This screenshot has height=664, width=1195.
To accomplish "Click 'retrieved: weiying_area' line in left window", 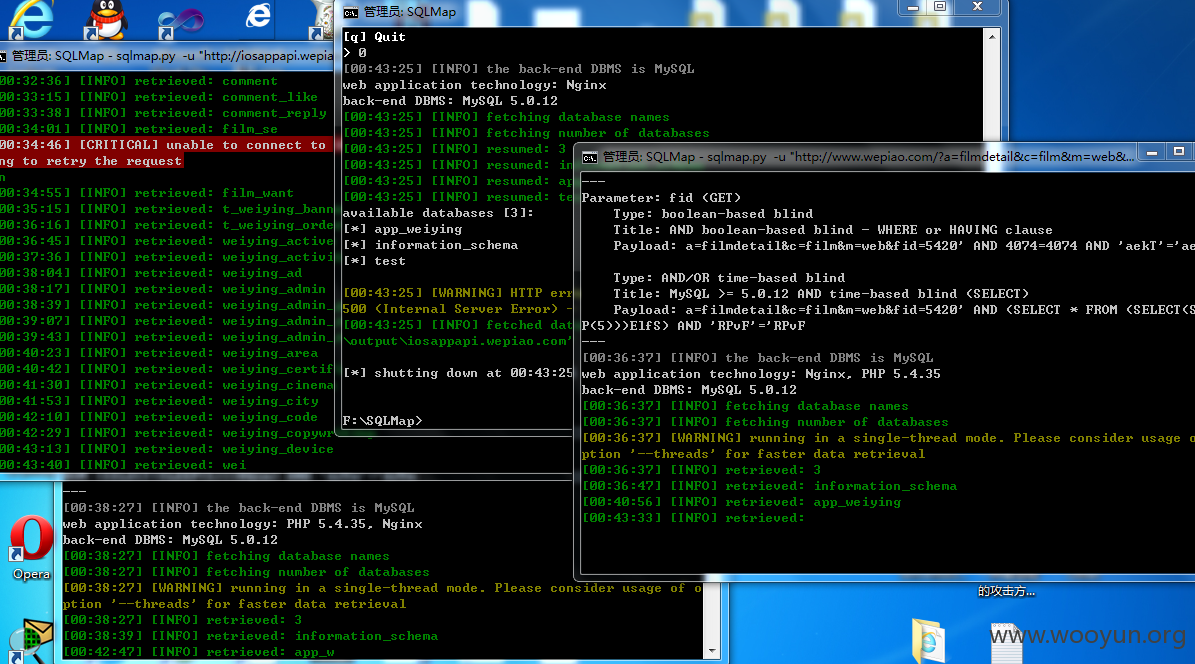I will click(x=159, y=353).
